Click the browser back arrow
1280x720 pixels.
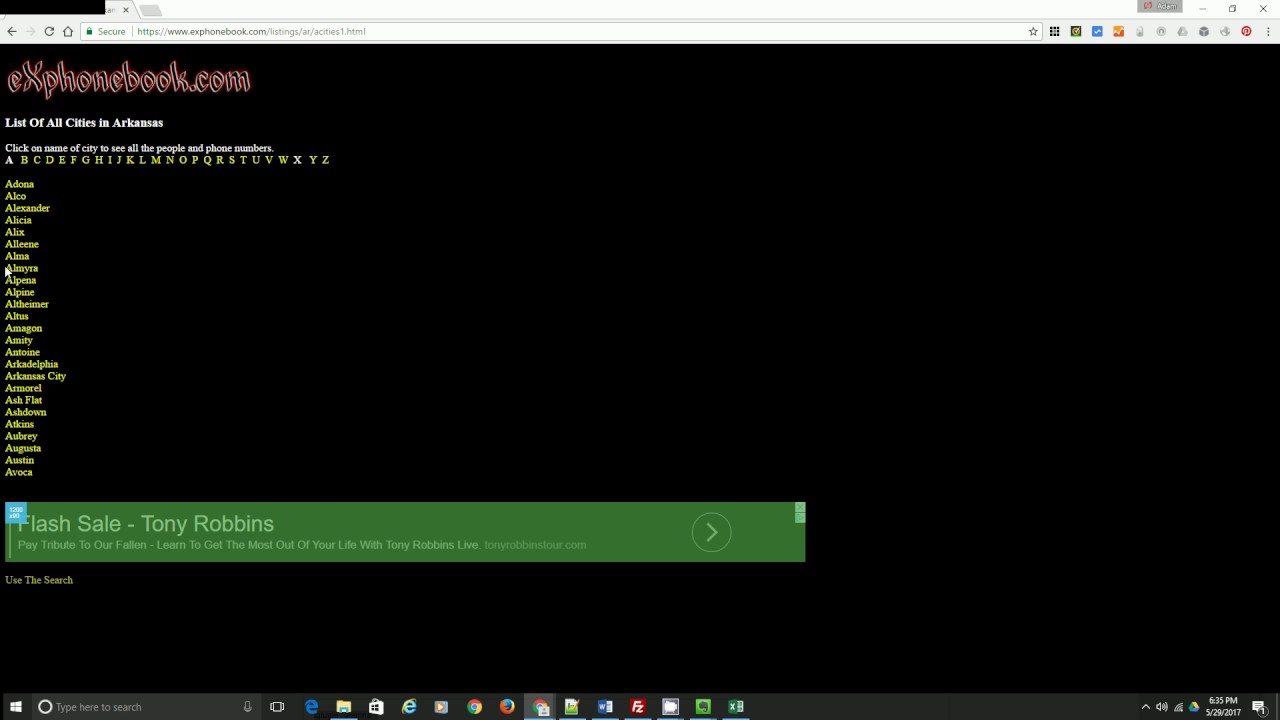pos(12,31)
